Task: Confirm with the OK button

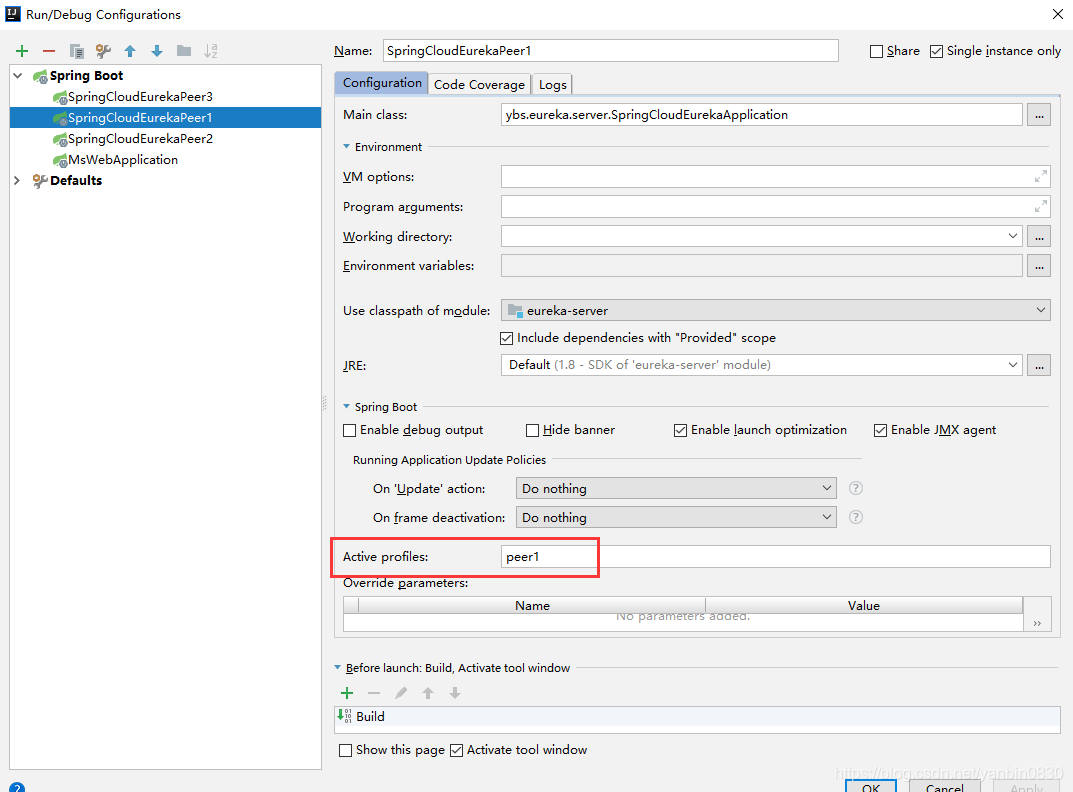Action: click(870, 787)
